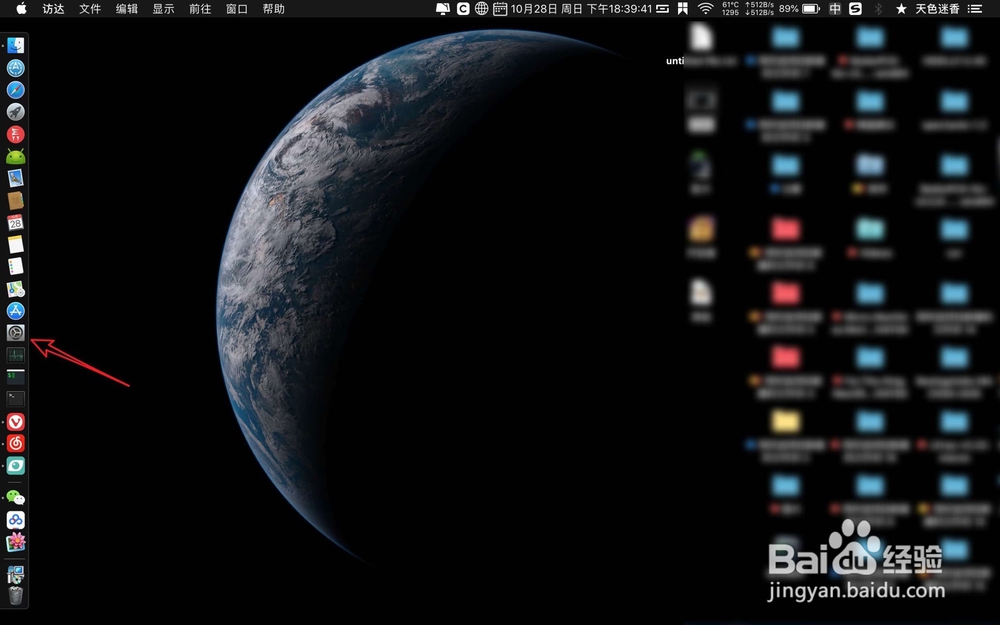1000x625 pixels.
Task: Open the 文件 menu
Action: 90,9
